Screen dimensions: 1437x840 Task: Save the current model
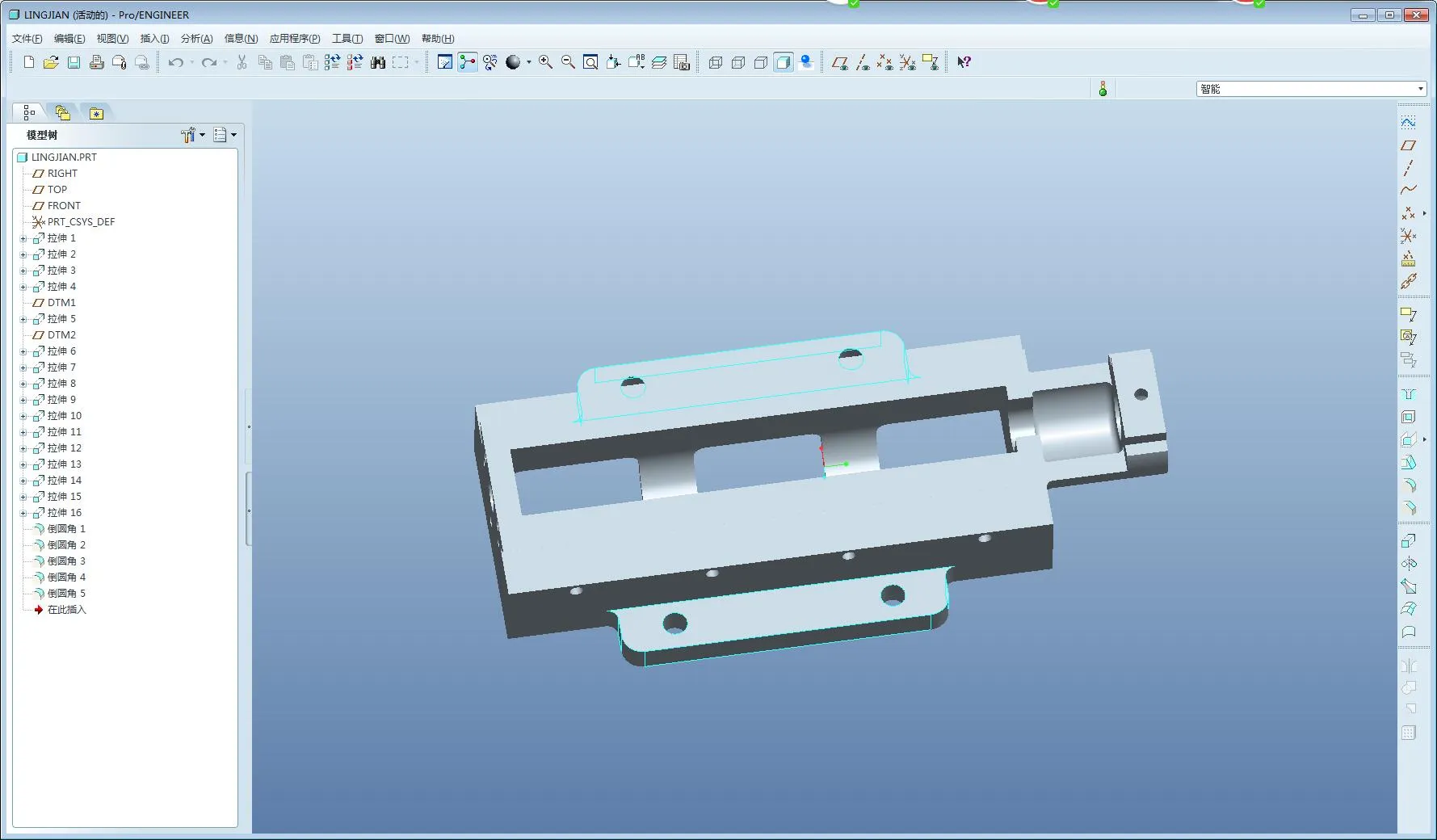74,62
